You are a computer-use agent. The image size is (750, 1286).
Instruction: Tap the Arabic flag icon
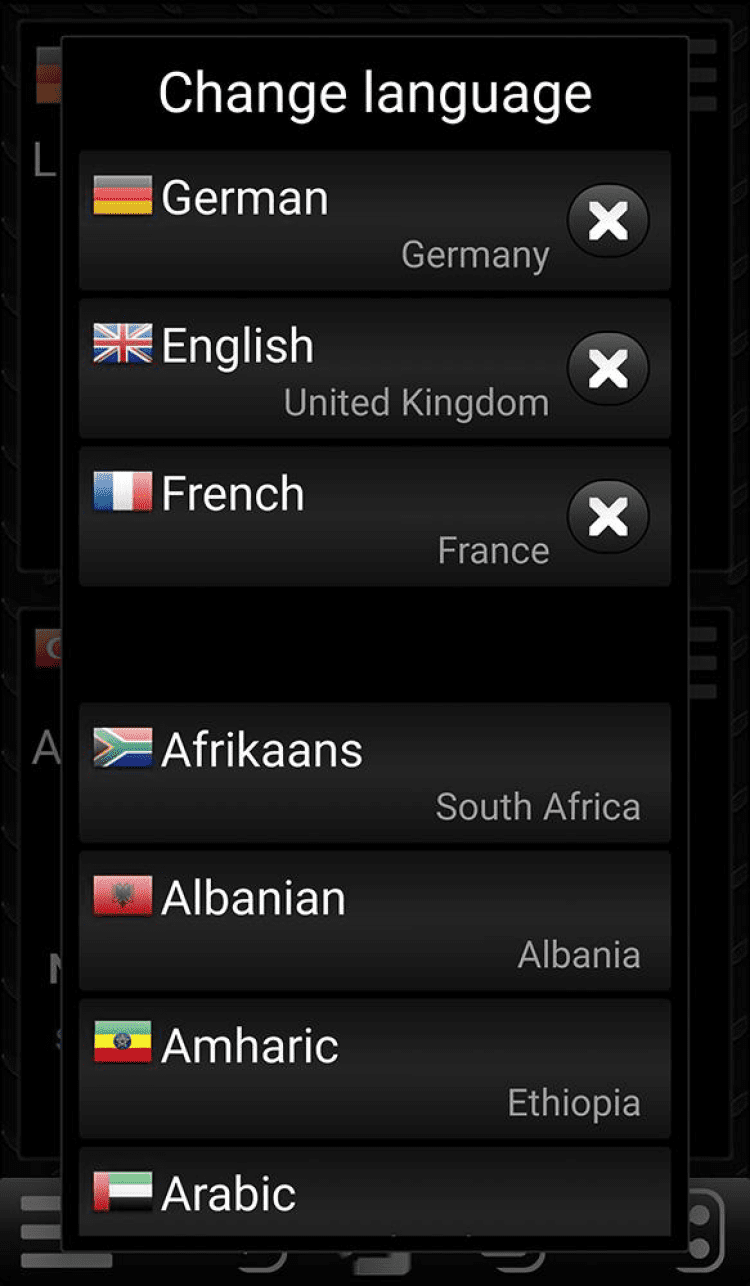pos(123,1192)
